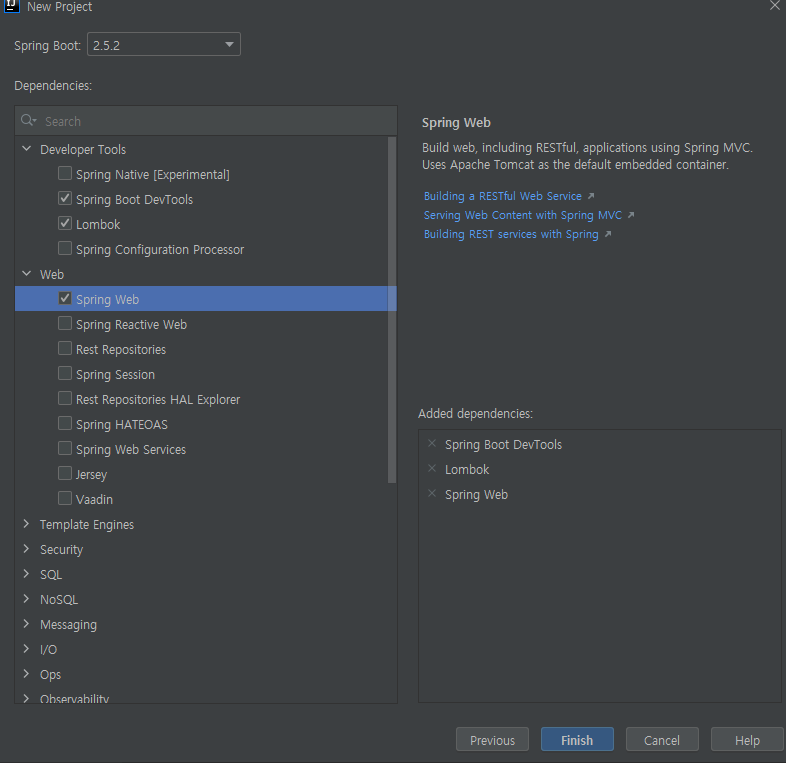Expand the Observability group
This screenshot has height=763, width=786.
(x=27, y=698)
